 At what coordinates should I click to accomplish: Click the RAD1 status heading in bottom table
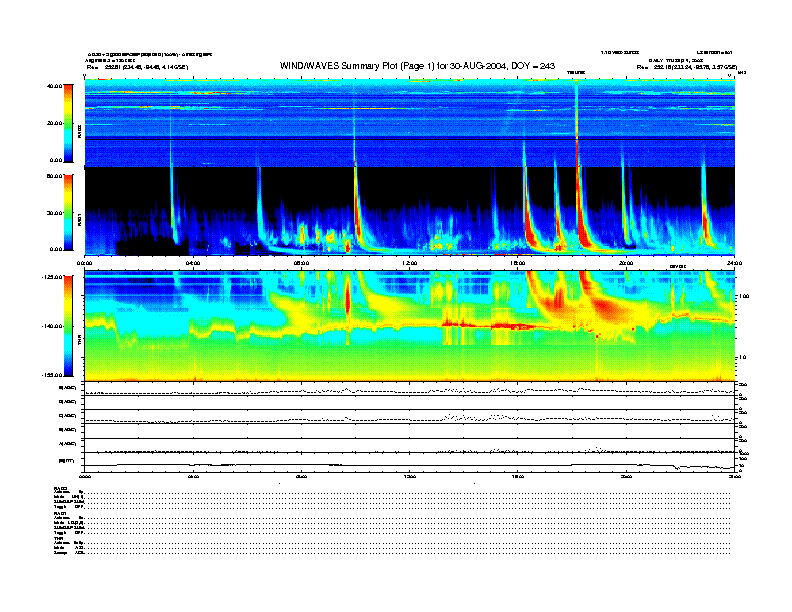click(60, 514)
